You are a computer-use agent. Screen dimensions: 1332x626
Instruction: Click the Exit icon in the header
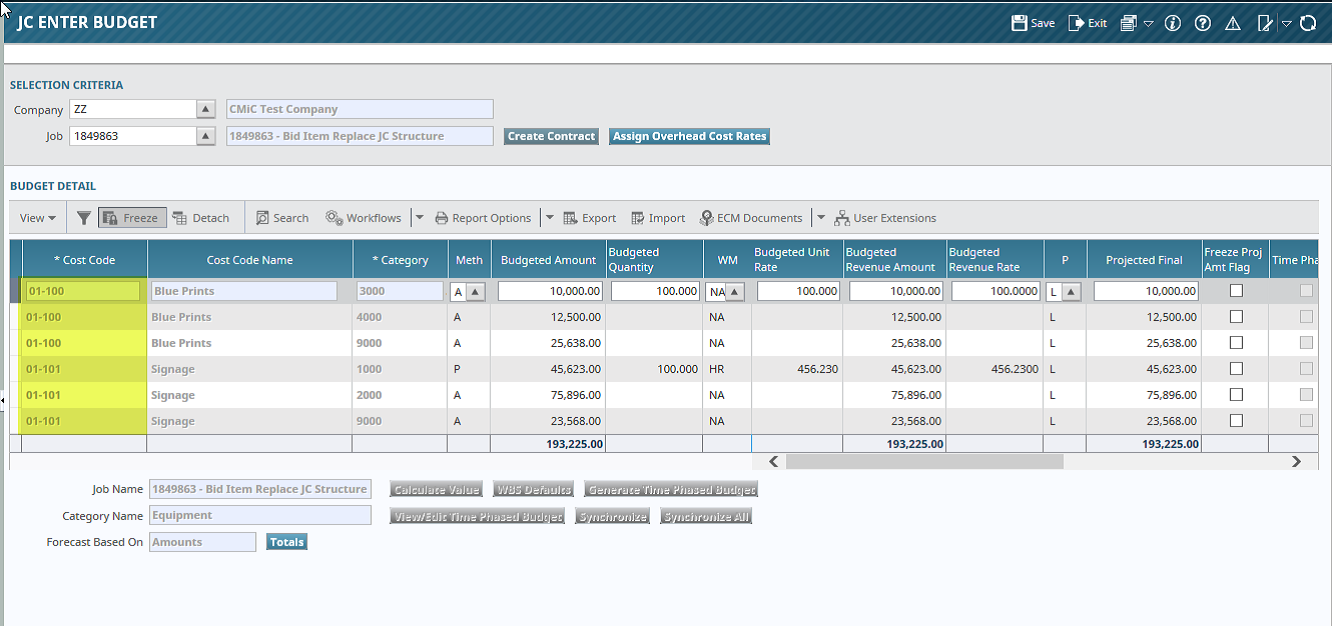(1086, 21)
